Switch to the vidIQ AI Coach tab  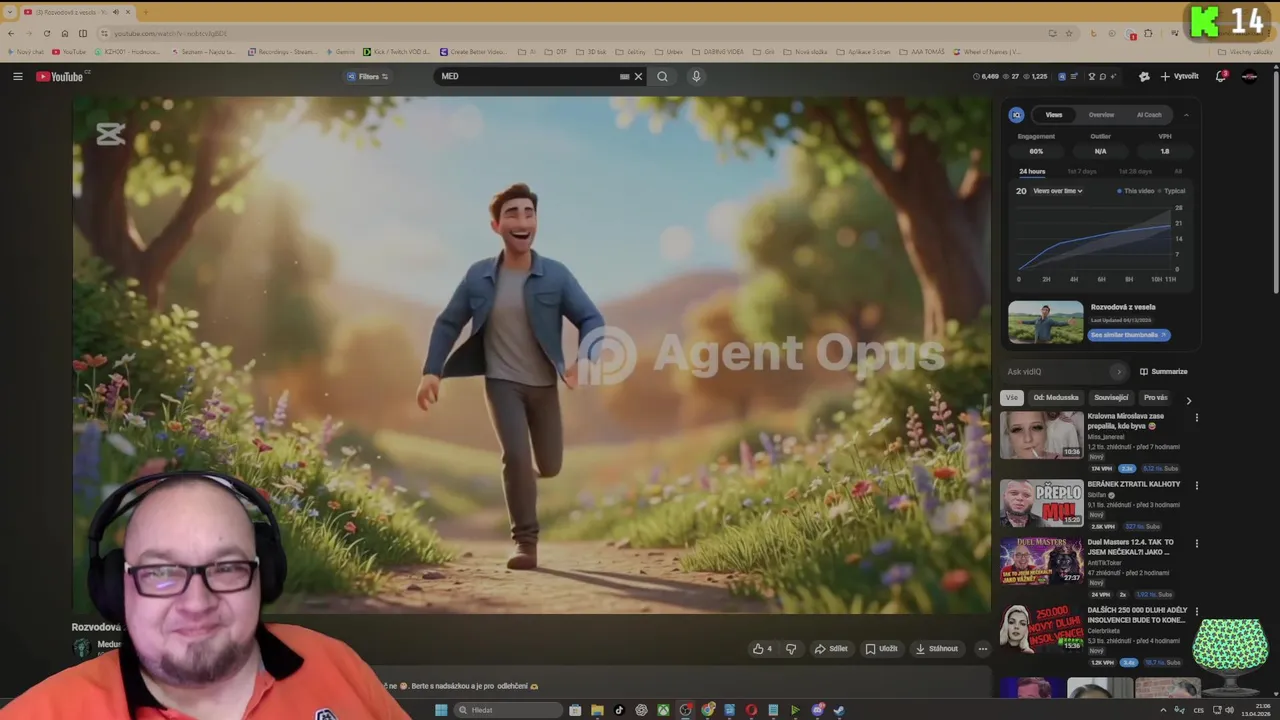(1149, 115)
